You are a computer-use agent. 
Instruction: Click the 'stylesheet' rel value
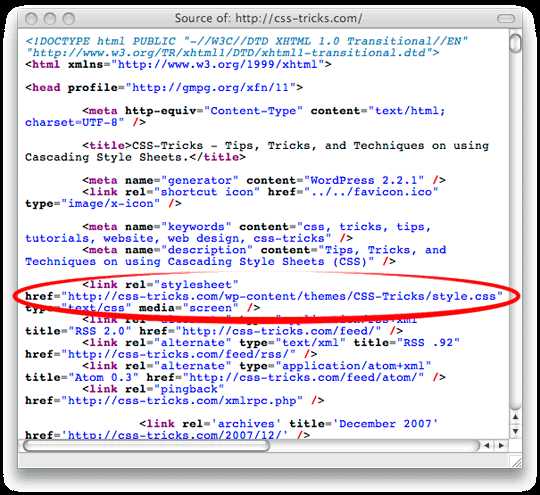pyautogui.click(x=196, y=285)
